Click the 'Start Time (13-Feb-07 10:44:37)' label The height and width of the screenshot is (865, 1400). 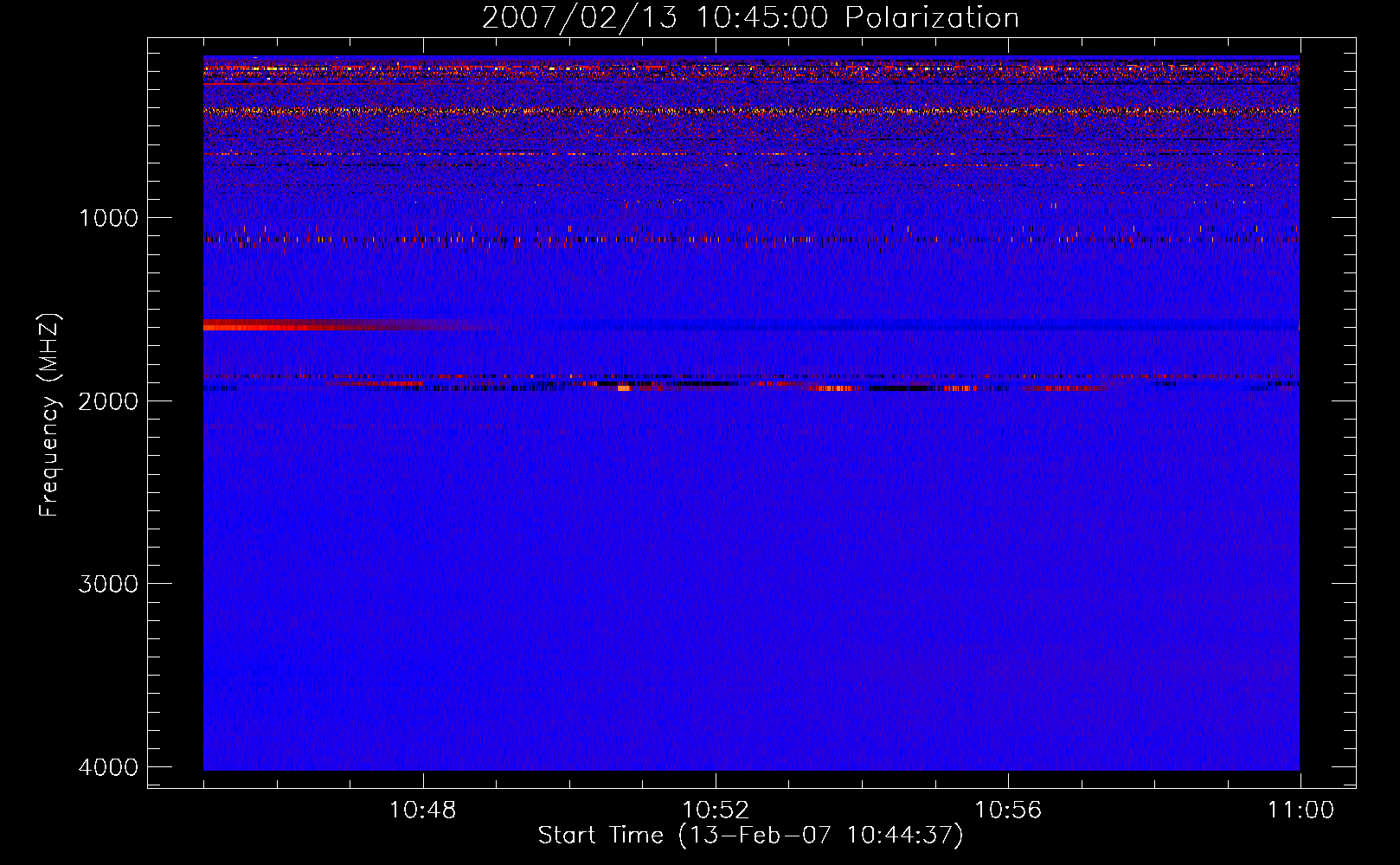pos(750,836)
